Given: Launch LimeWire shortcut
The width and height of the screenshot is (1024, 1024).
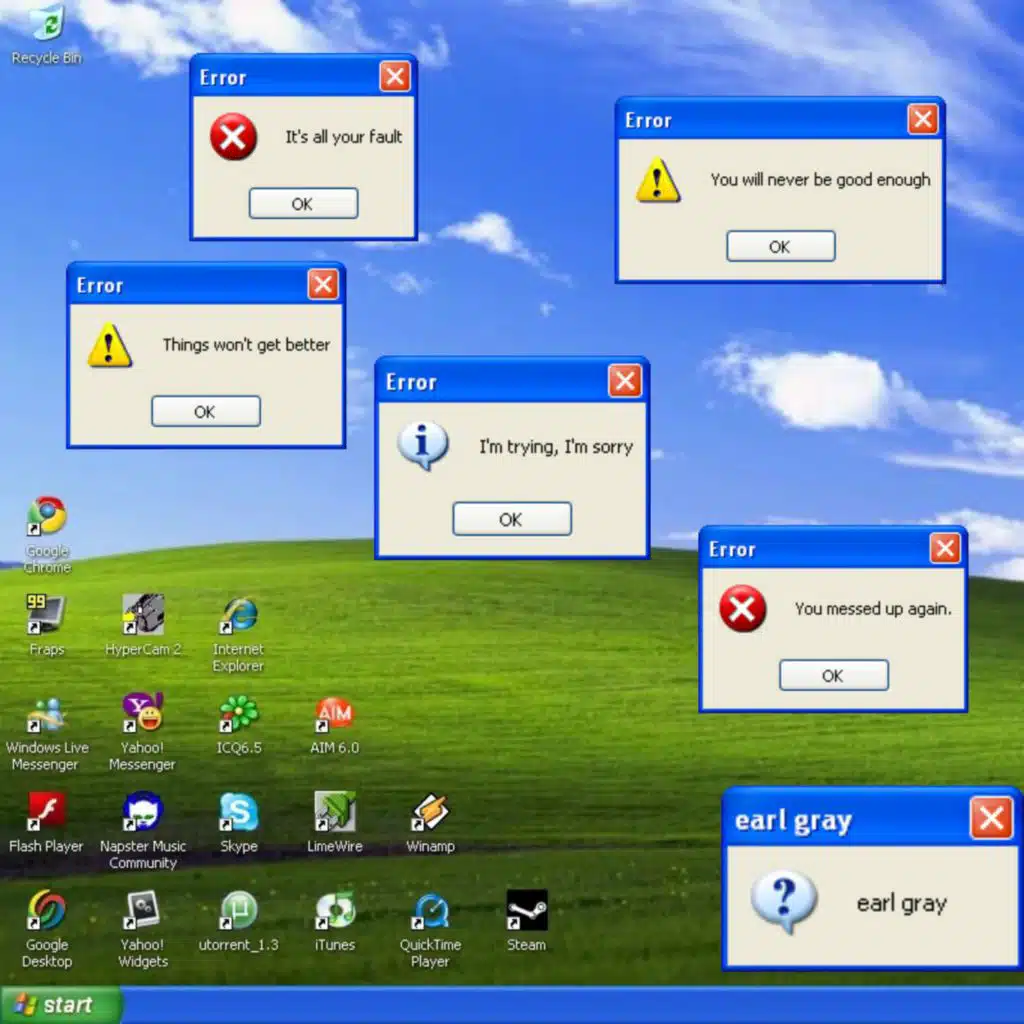Looking at the screenshot, I should point(334,823).
